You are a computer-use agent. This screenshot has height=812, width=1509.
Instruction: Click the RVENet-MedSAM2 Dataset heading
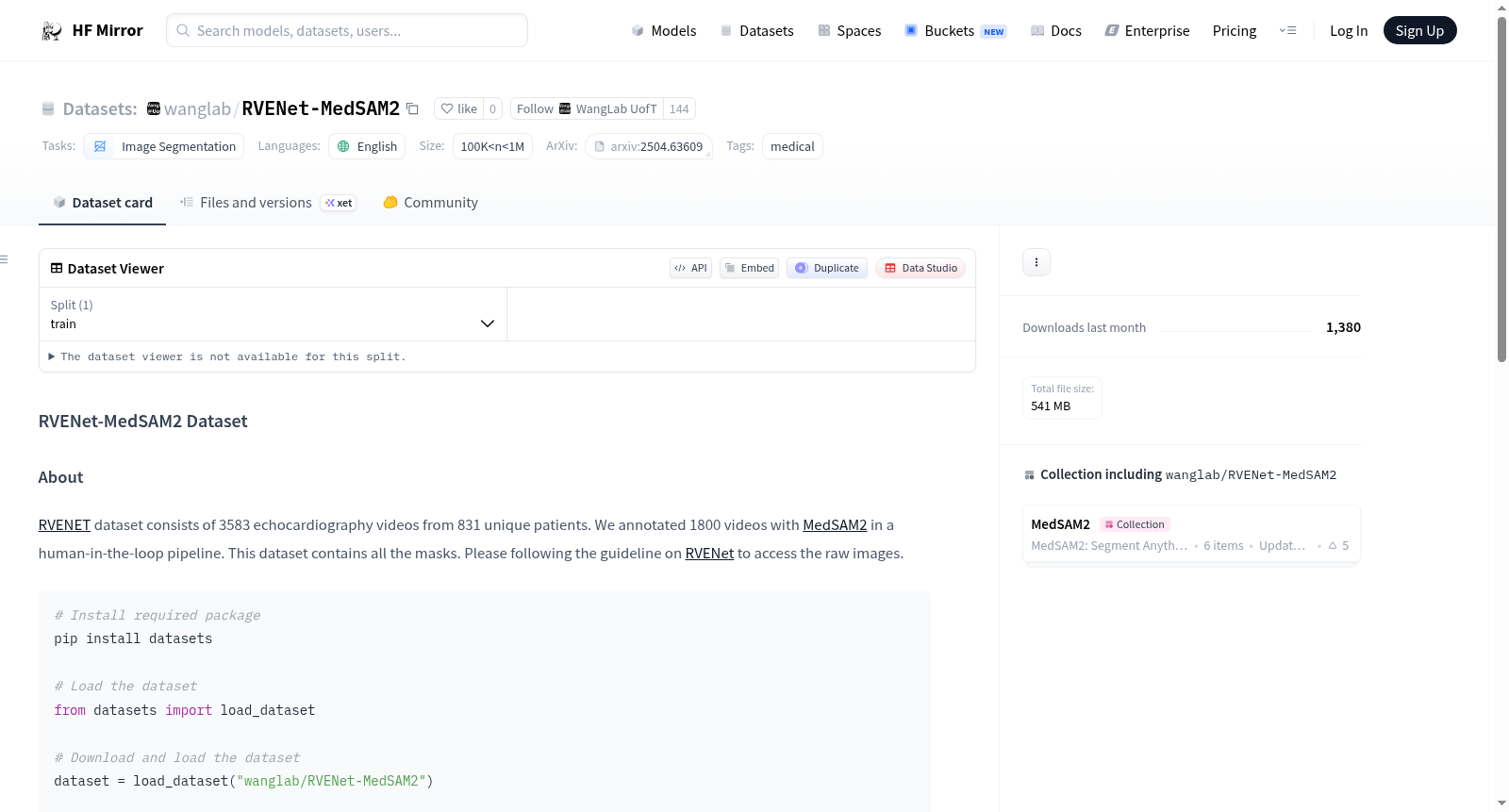click(x=143, y=422)
